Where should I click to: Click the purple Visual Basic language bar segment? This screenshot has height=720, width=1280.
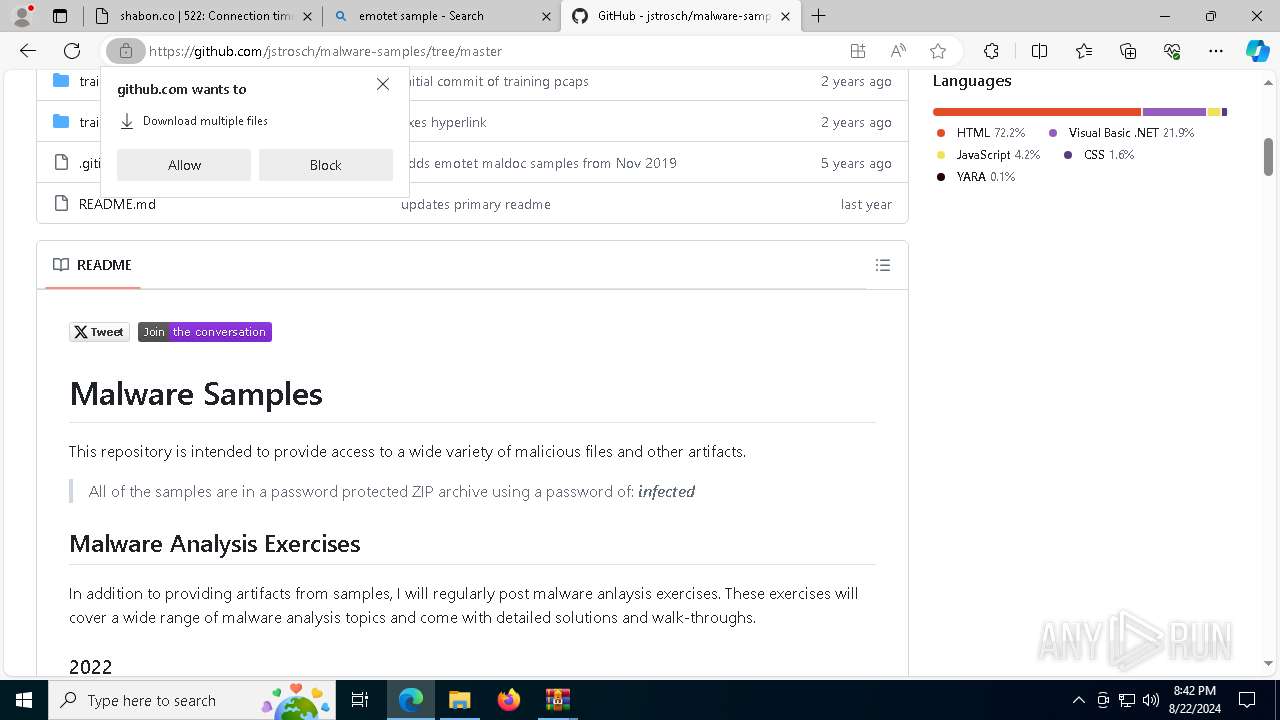pos(1174,112)
